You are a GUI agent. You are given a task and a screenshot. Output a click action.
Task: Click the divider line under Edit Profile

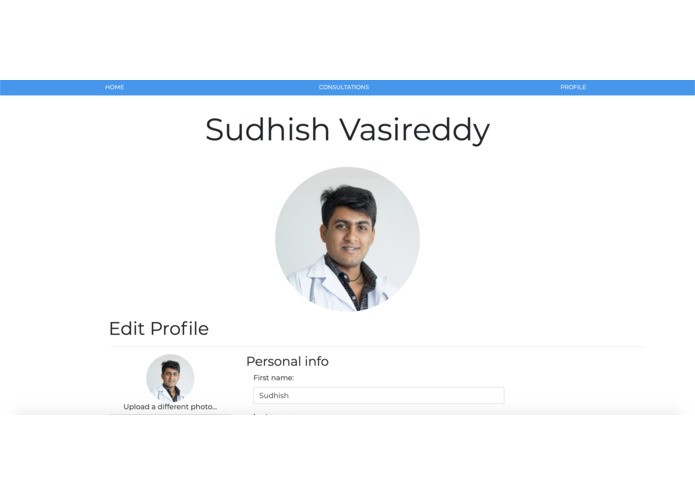coord(376,346)
